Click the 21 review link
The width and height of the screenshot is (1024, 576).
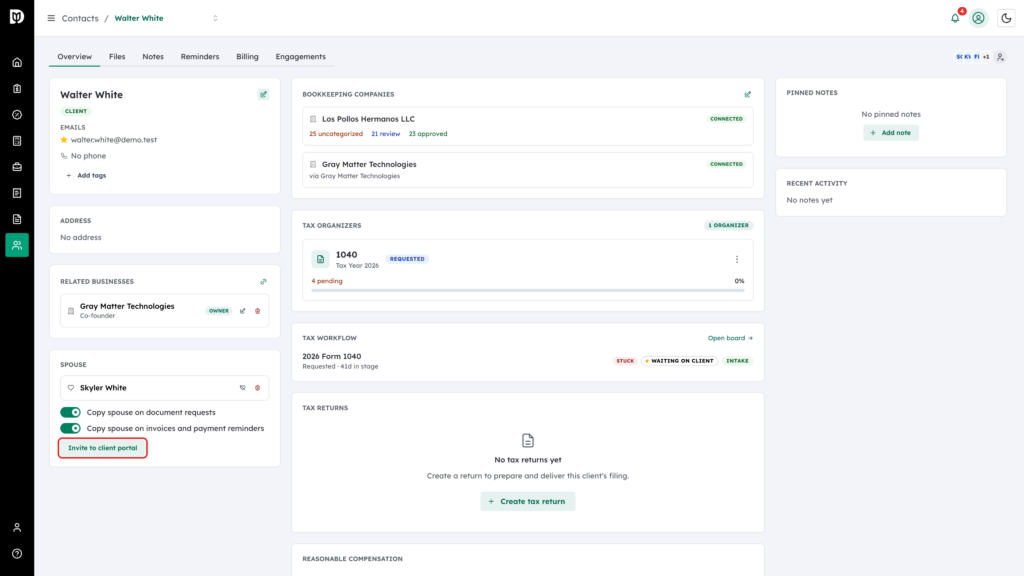pyautogui.click(x=385, y=134)
